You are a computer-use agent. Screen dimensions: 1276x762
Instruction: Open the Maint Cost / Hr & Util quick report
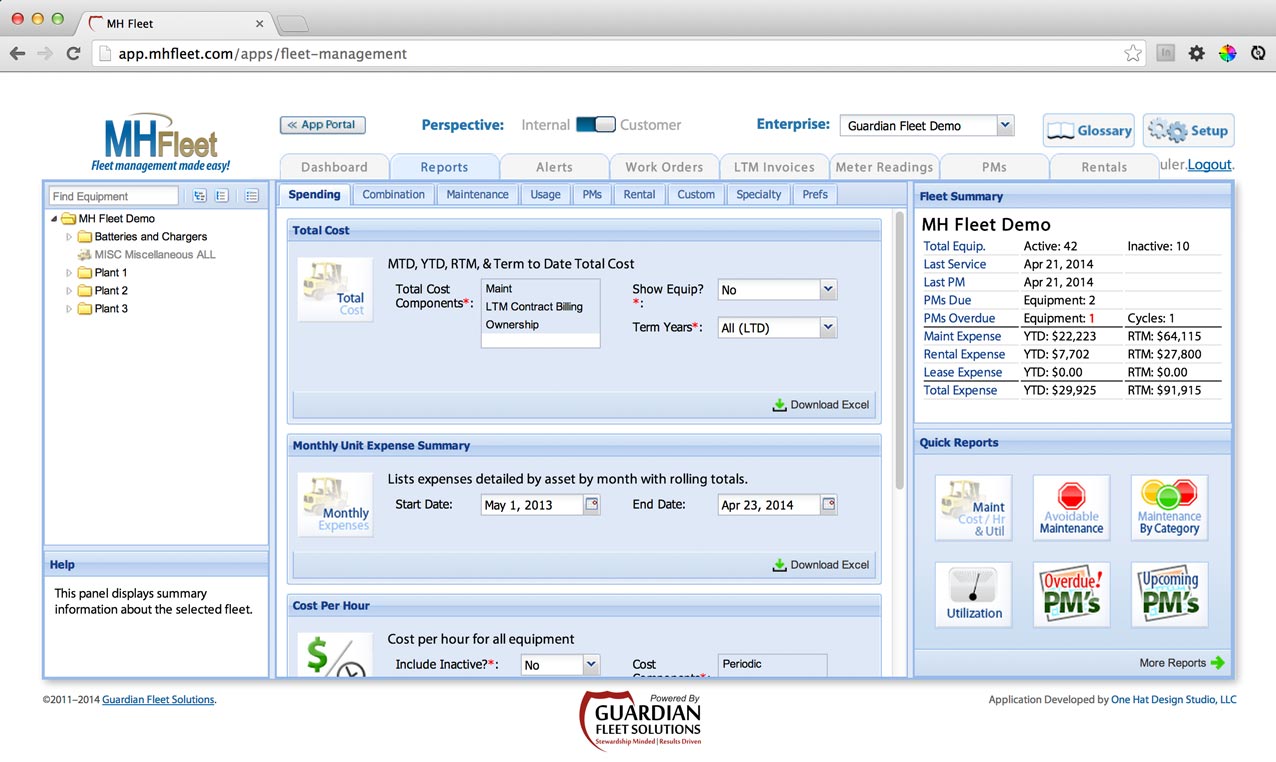tap(973, 508)
